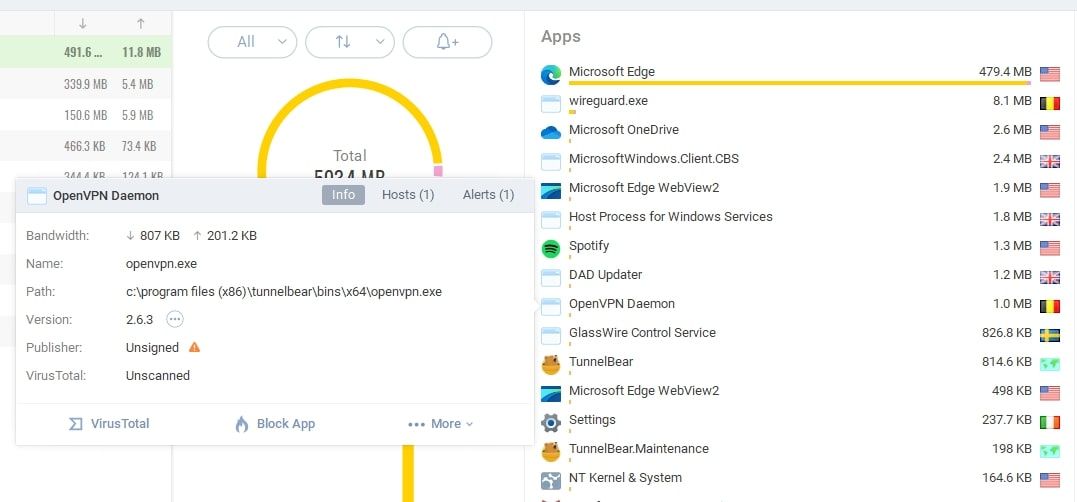Select the highlighted 491.6 / 11.8 MB row
1077x502 pixels.
point(86,52)
